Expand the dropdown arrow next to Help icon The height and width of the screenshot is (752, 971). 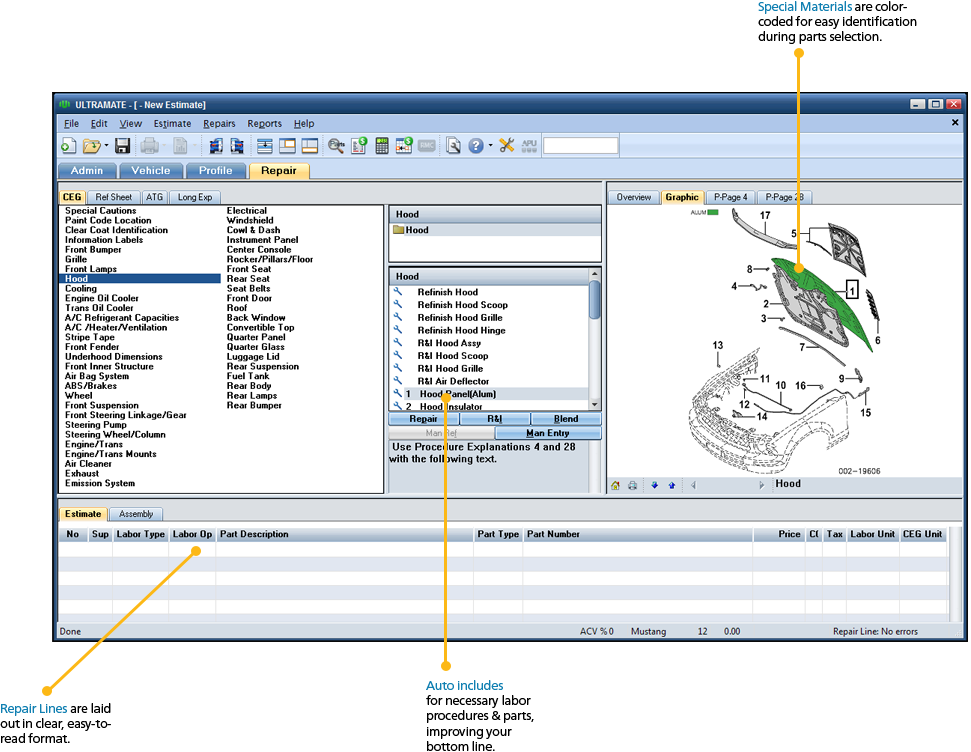click(490, 146)
